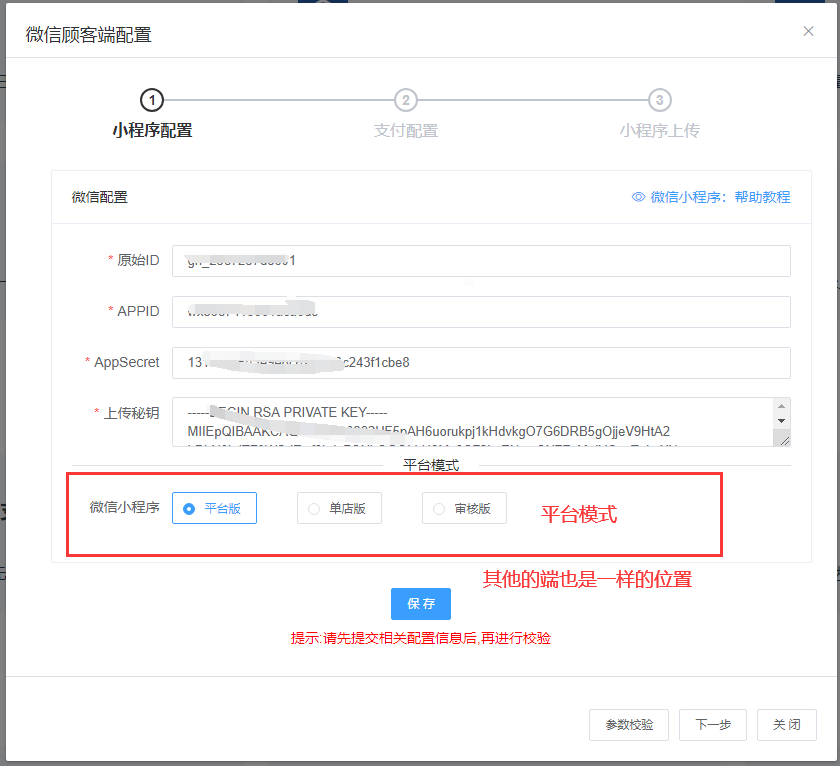The image size is (840, 766).
Task: Click the 平台模式 divider label
Action: (431, 464)
